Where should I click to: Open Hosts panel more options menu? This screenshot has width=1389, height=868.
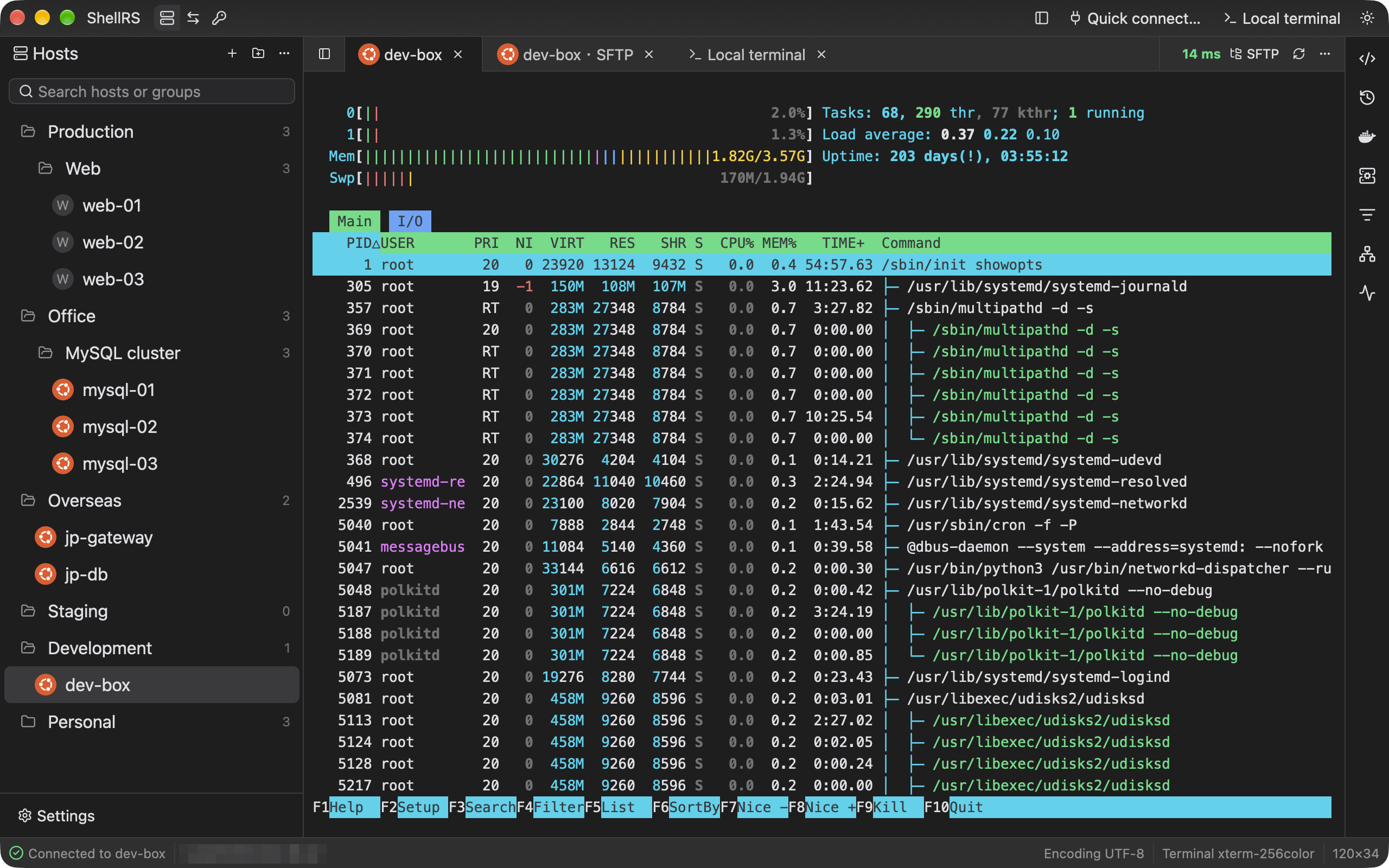284,53
